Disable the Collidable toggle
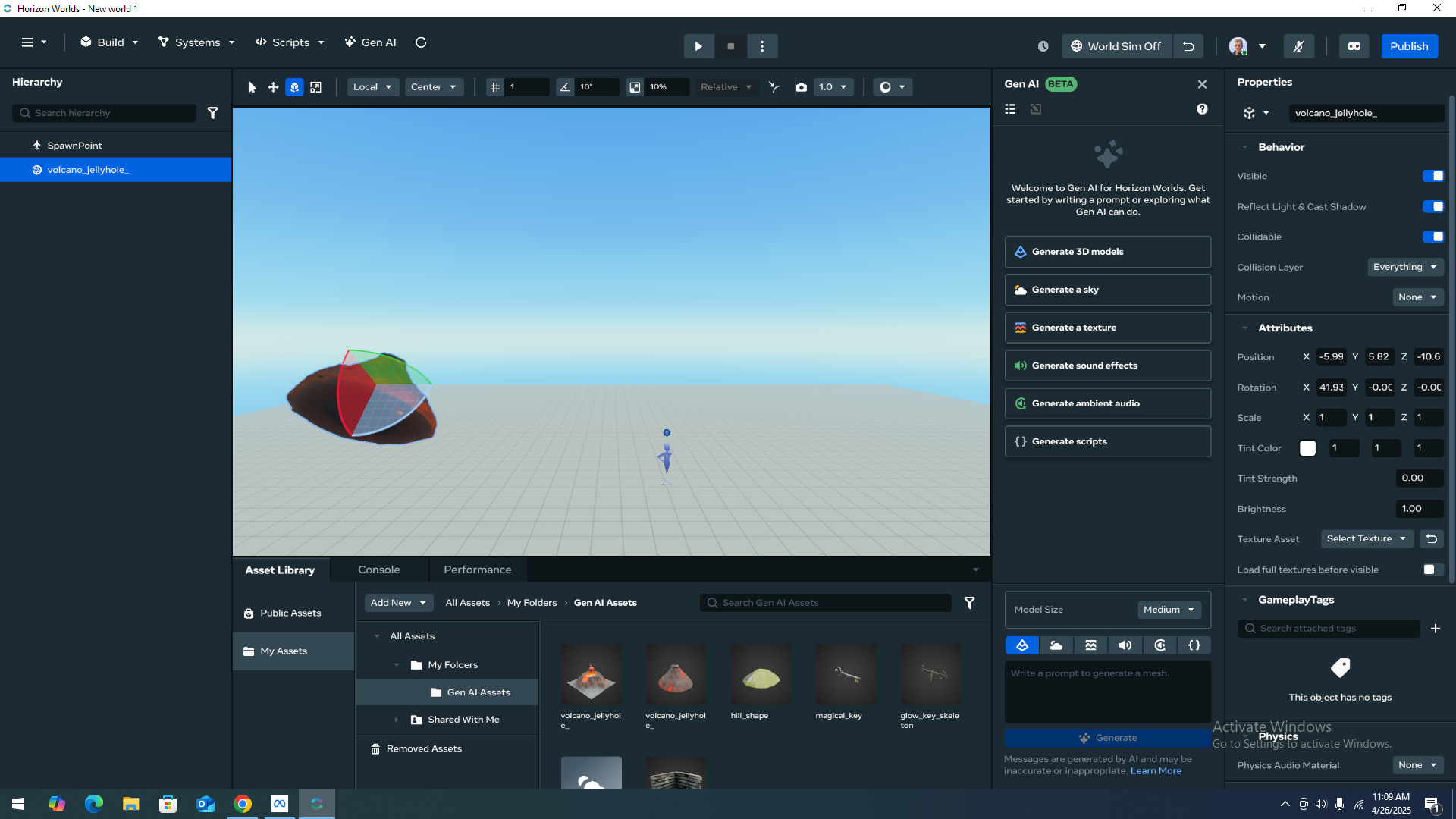The image size is (1456, 819). 1432,237
